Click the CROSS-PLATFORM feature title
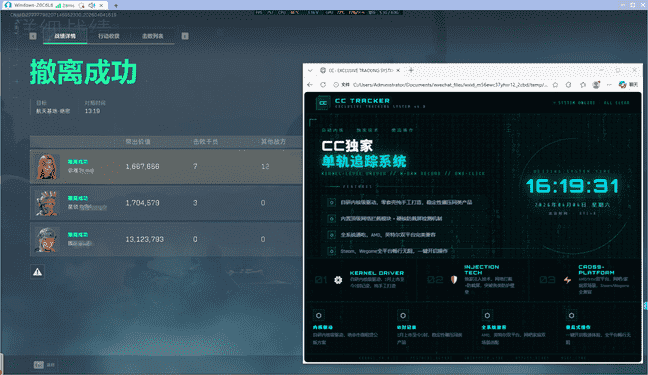 (x=596, y=270)
